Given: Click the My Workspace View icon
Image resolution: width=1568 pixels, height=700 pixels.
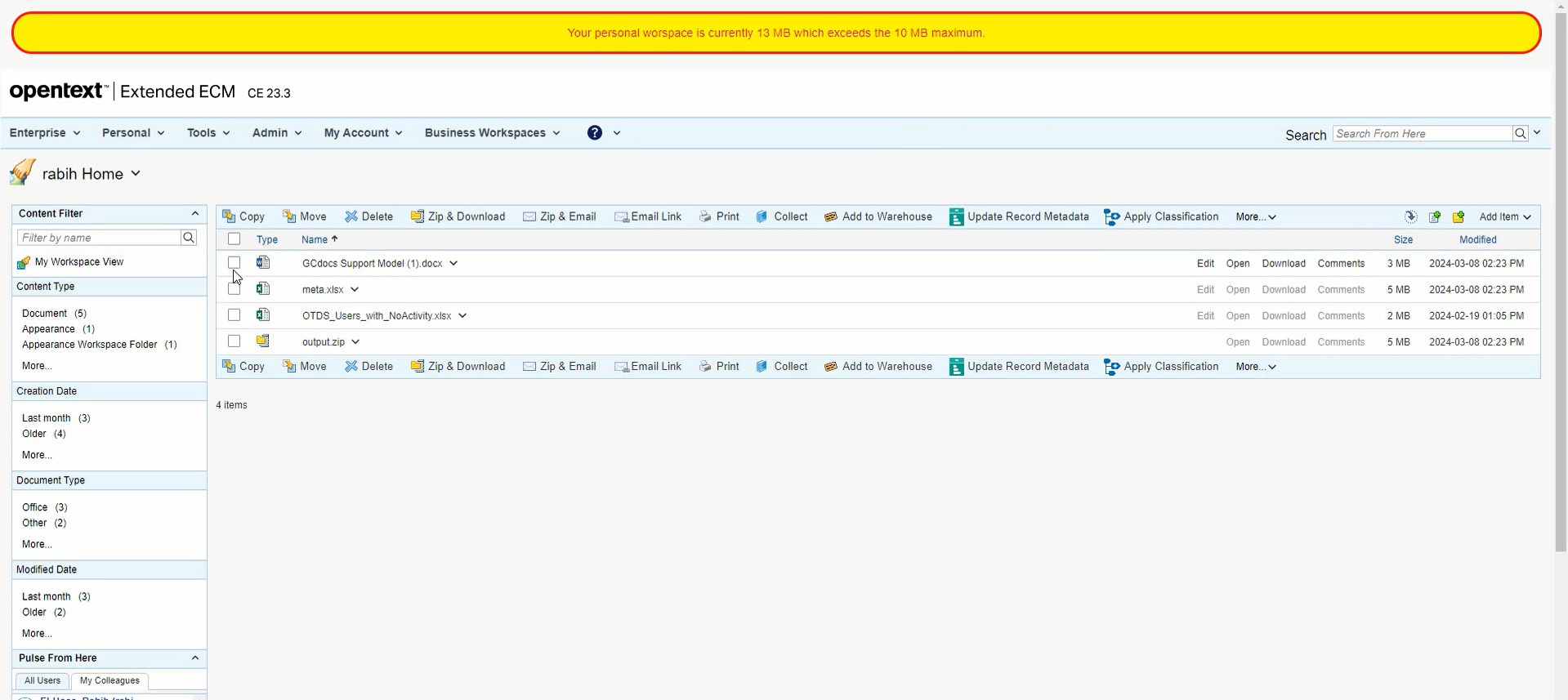Looking at the screenshot, I should click(24, 263).
